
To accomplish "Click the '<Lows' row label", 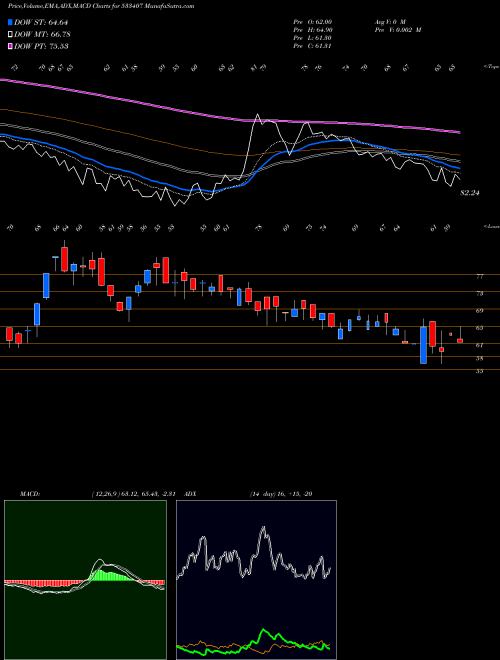I will [x=490, y=226].
